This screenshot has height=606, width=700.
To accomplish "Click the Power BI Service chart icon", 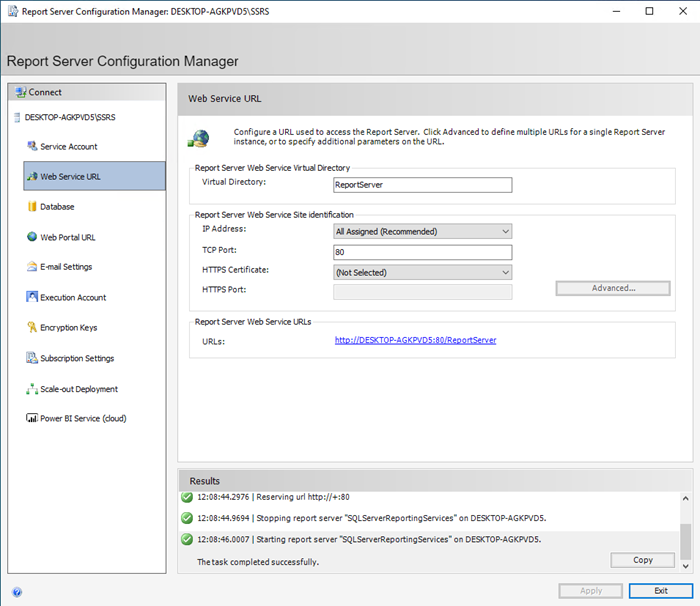I will 32,418.
